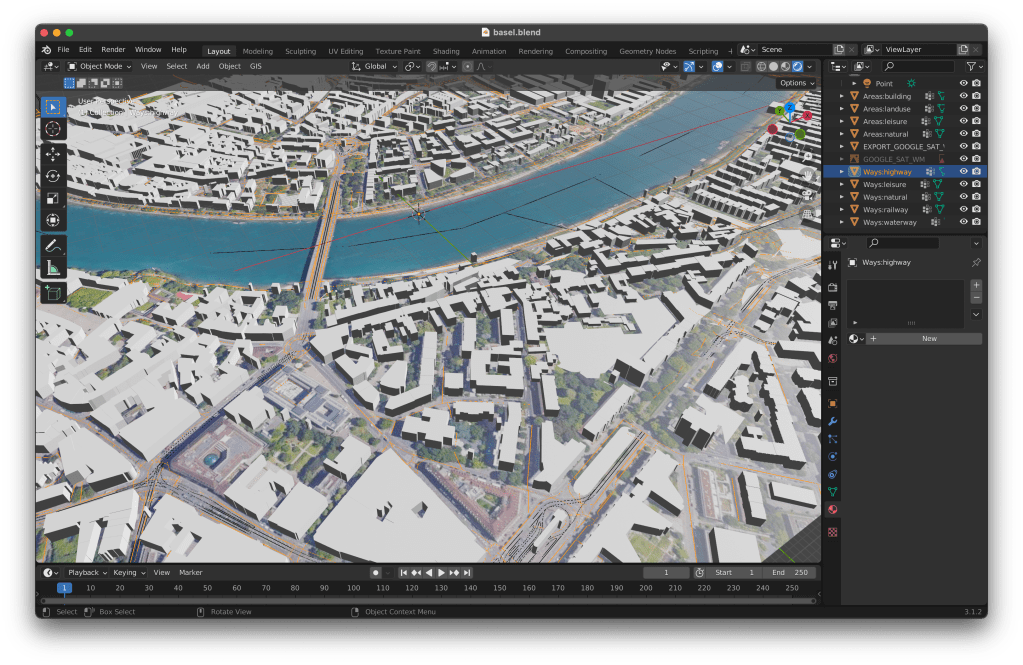Pick the Annotate pencil tool
The width and height of the screenshot is (1023, 665).
[x=53, y=245]
